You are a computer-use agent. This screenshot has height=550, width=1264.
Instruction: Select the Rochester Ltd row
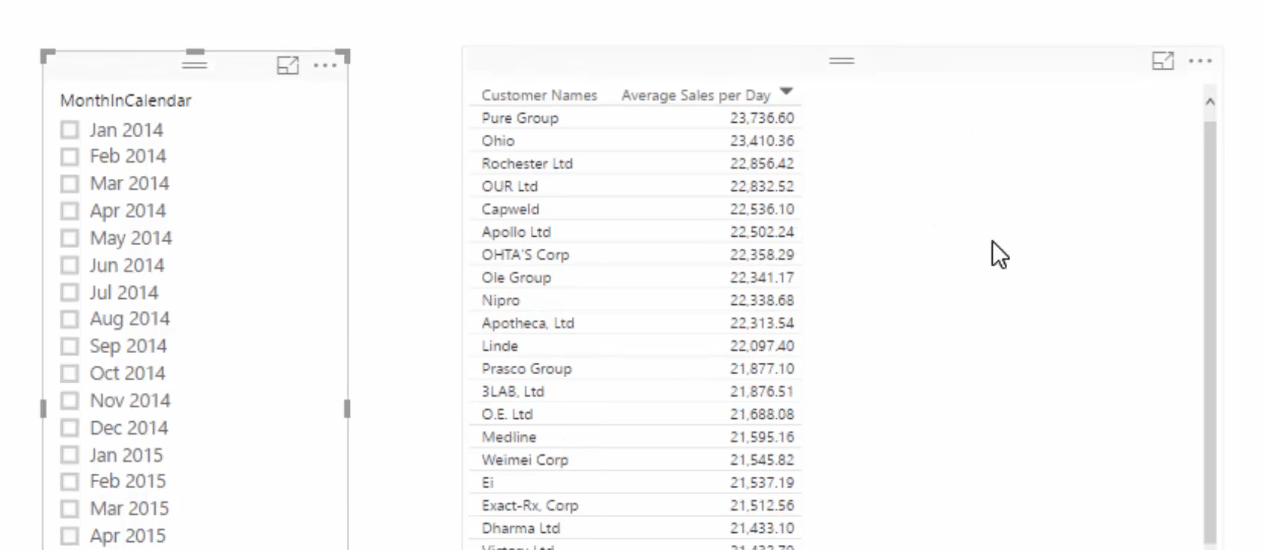[527, 164]
